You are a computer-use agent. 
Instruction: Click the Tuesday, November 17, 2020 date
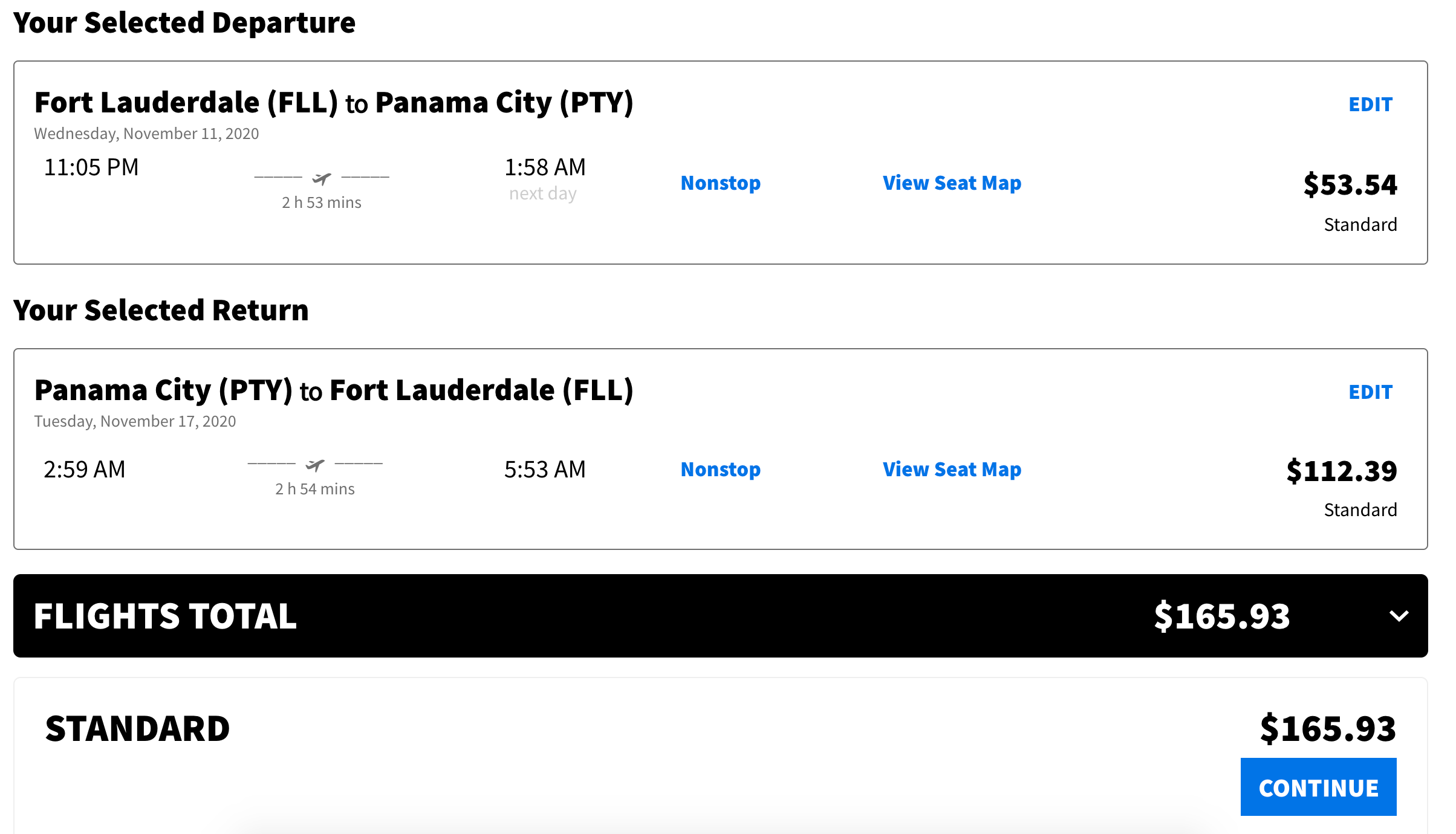coord(135,421)
